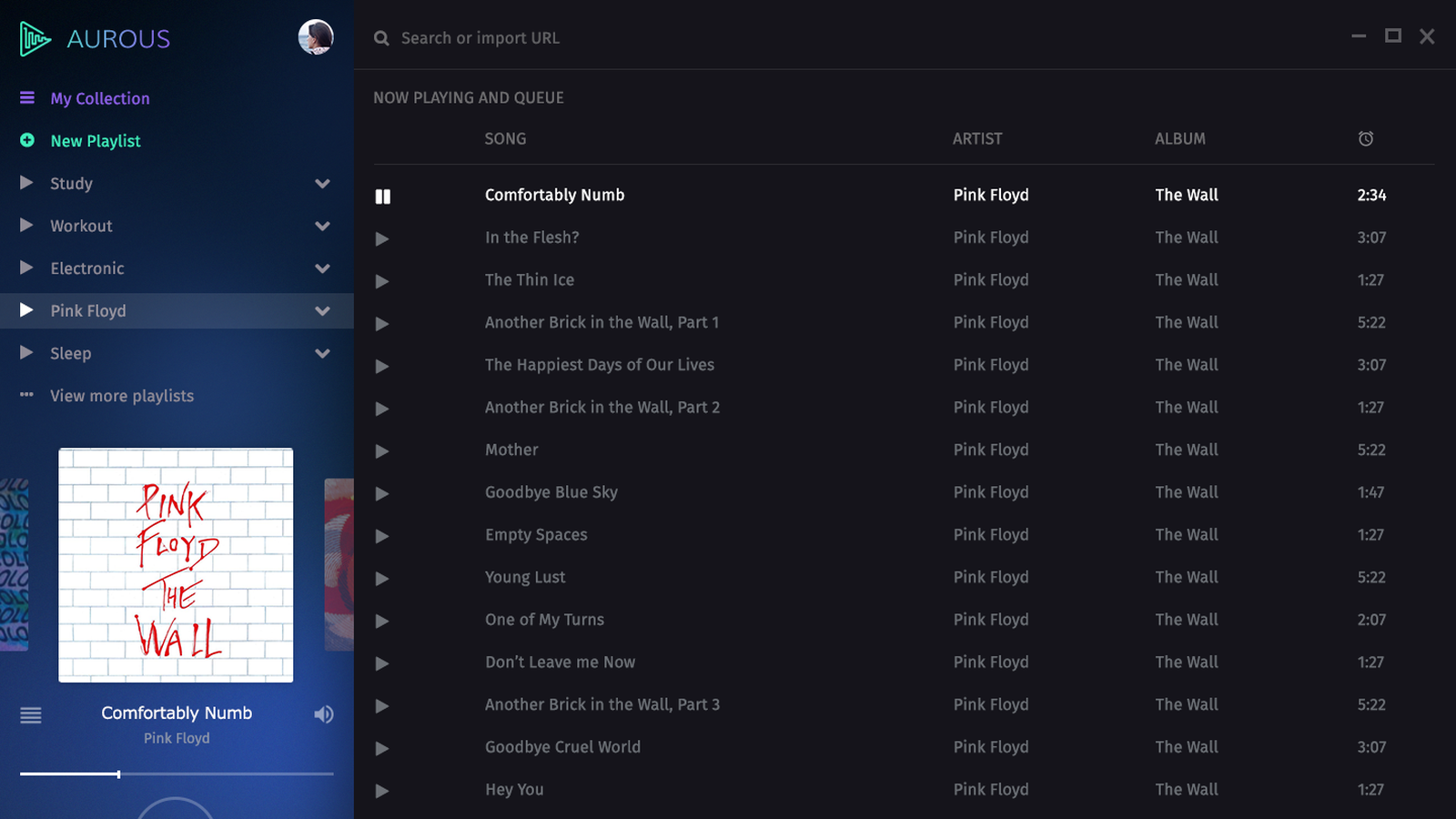Select the Electronic playlist label
The image size is (1456, 819).
click(x=87, y=268)
